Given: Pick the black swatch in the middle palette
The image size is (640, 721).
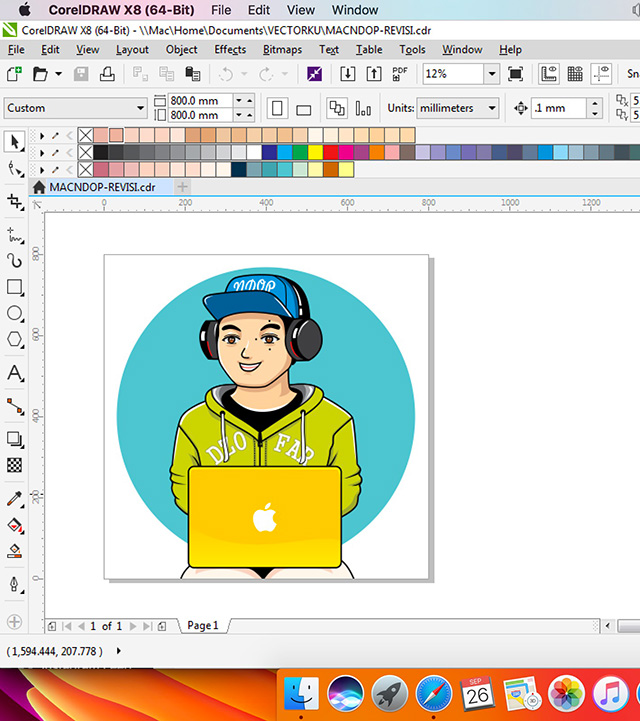Looking at the screenshot, I should click(x=101, y=152).
